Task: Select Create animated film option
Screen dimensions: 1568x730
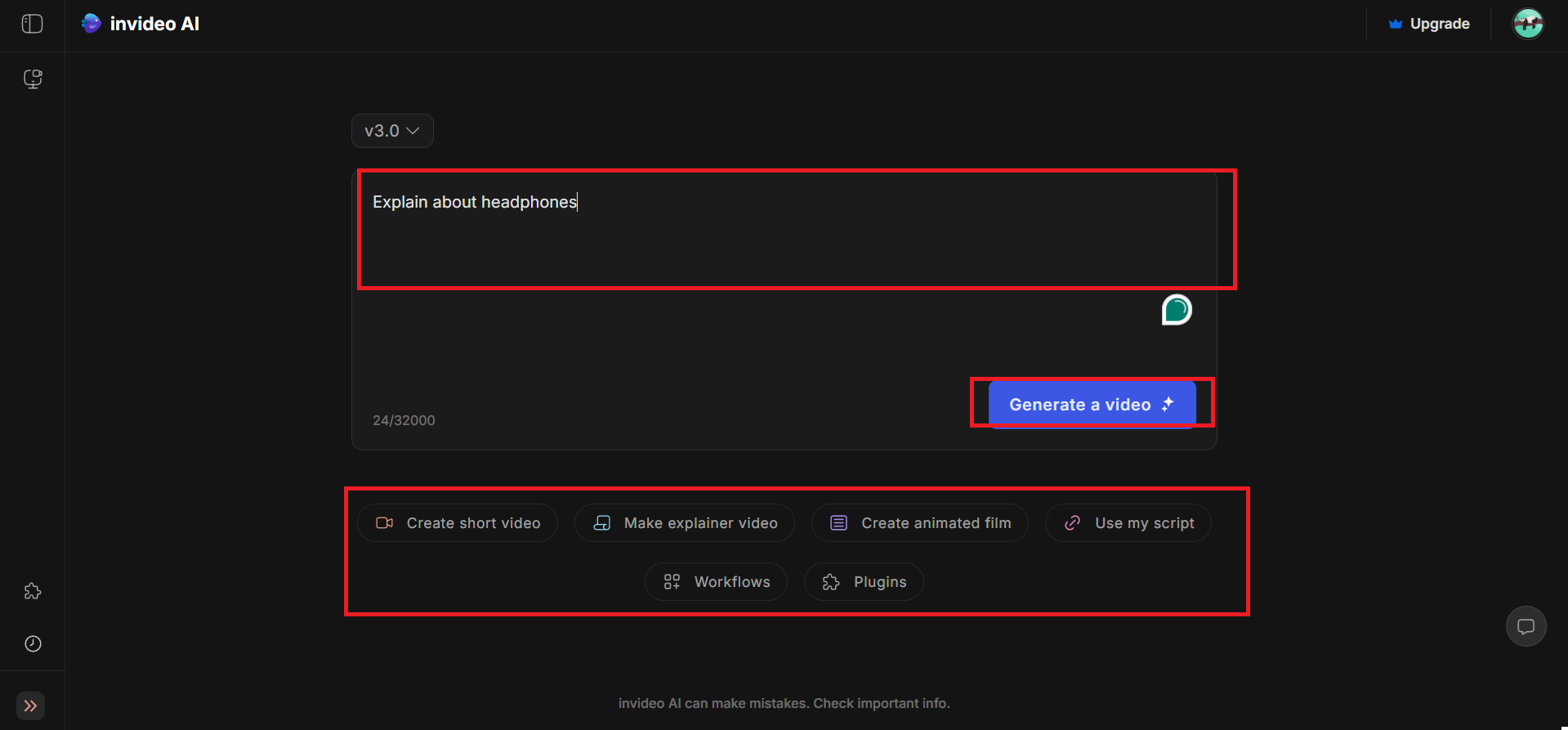Action: pyautogui.click(x=920, y=523)
